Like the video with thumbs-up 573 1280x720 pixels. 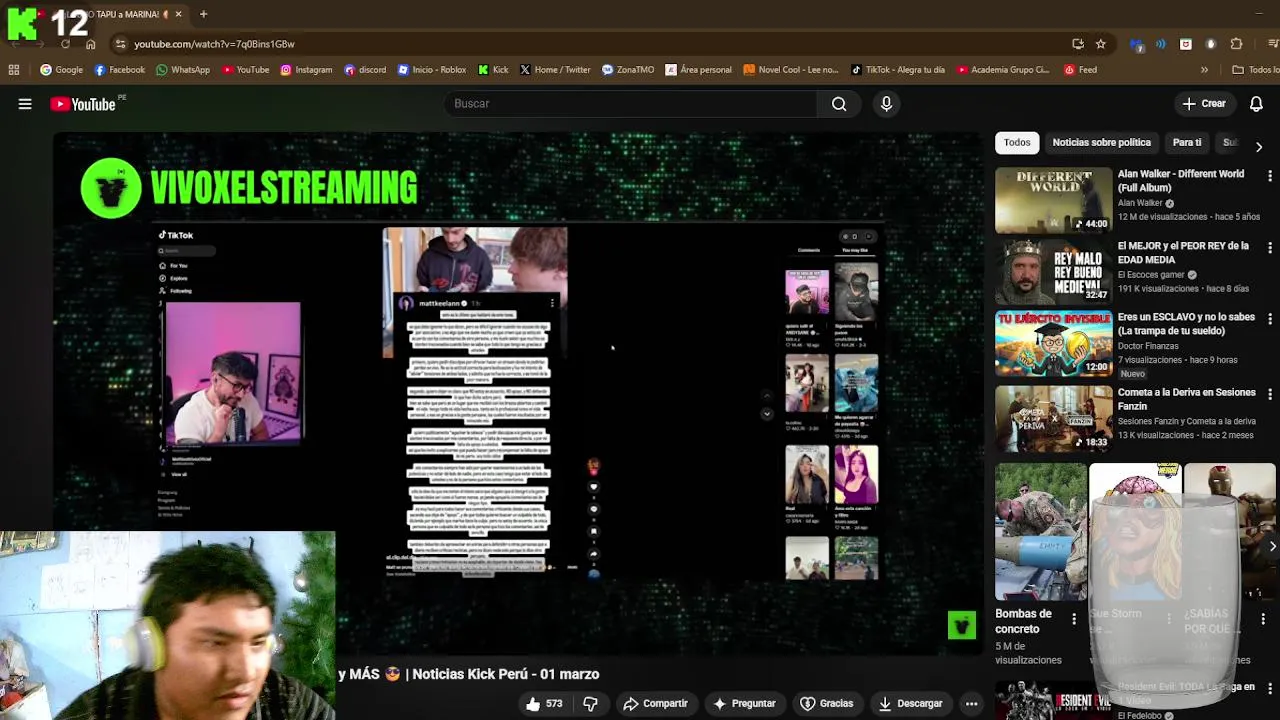tap(545, 704)
